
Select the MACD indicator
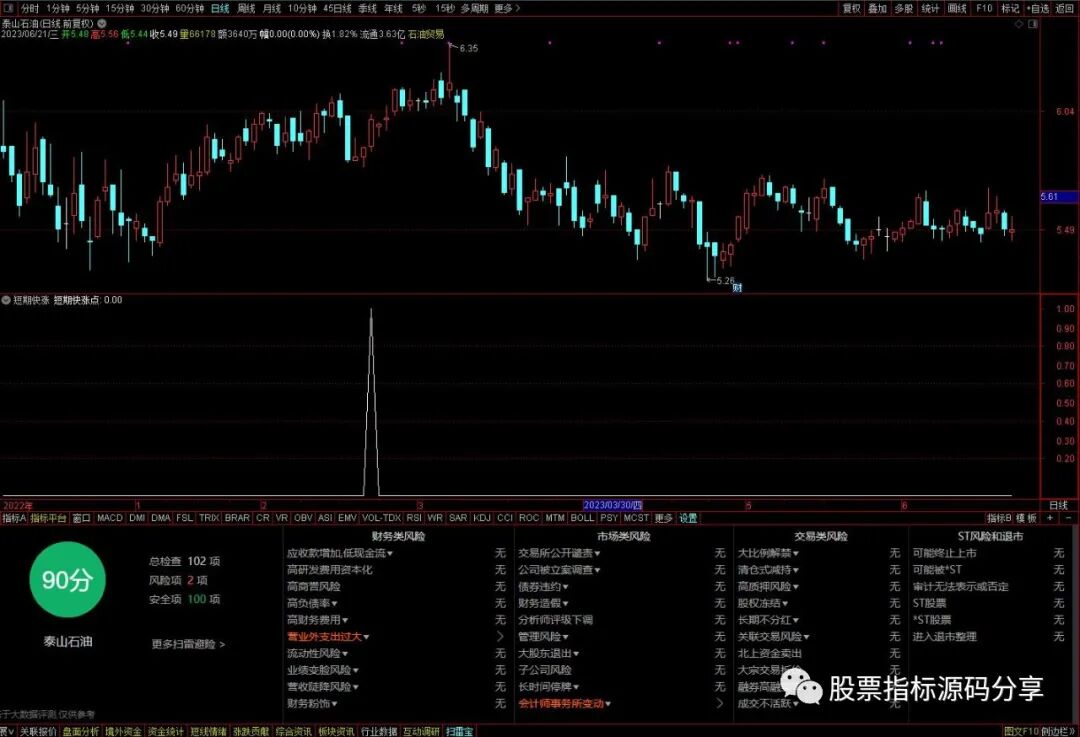coord(110,518)
